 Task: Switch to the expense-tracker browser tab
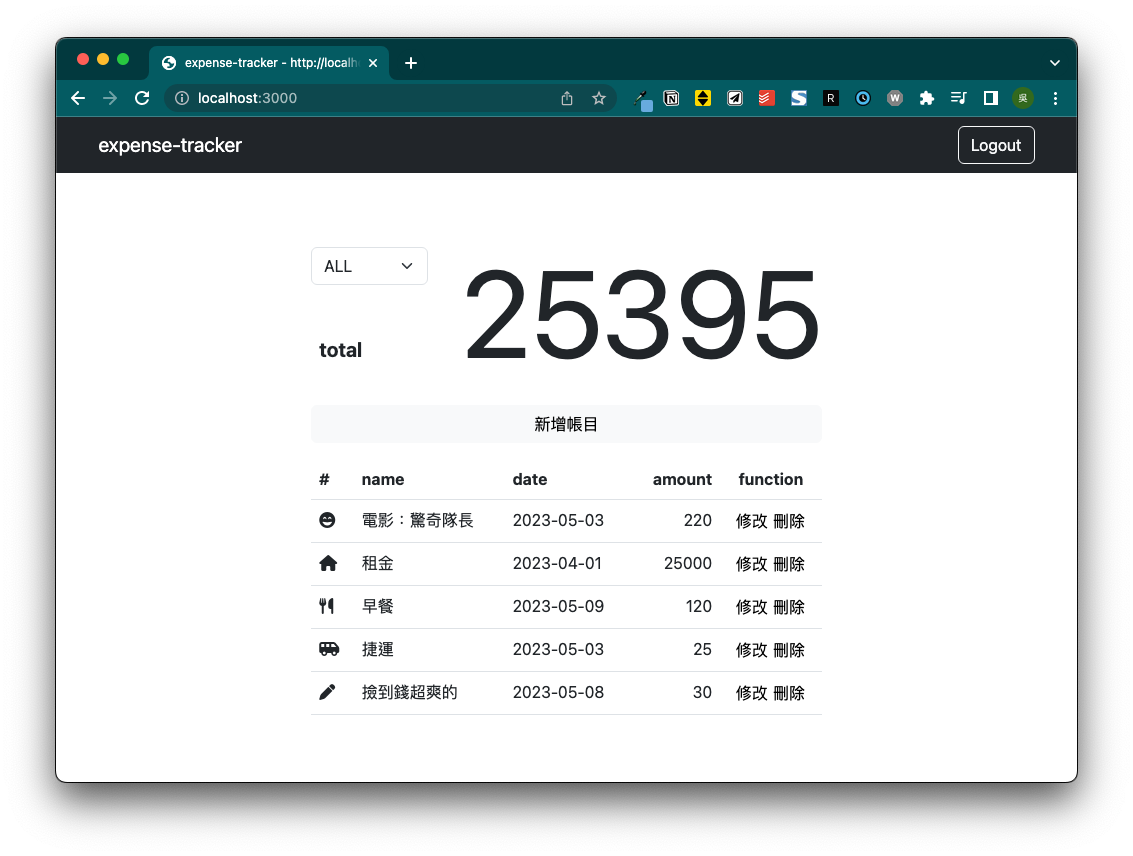265,62
